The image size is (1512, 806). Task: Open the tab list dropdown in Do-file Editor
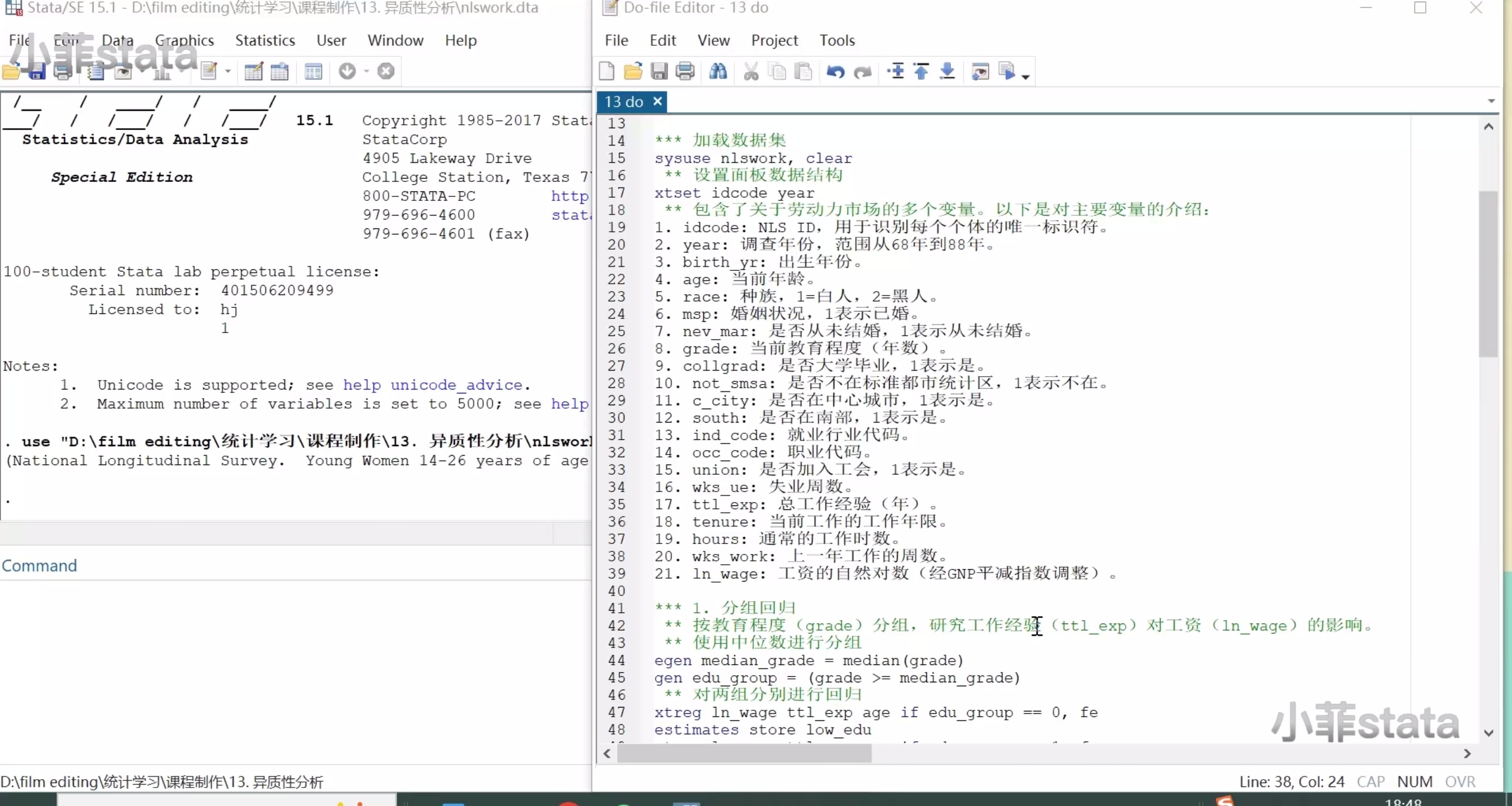coord(1491,101)
